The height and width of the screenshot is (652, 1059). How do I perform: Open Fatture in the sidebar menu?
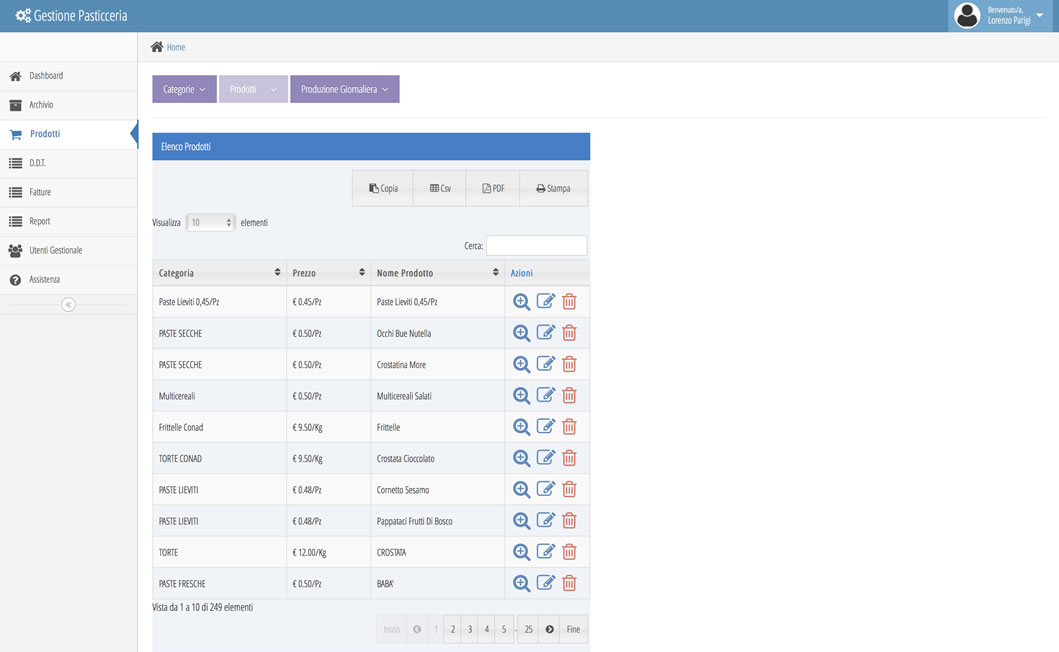point(40,192)
